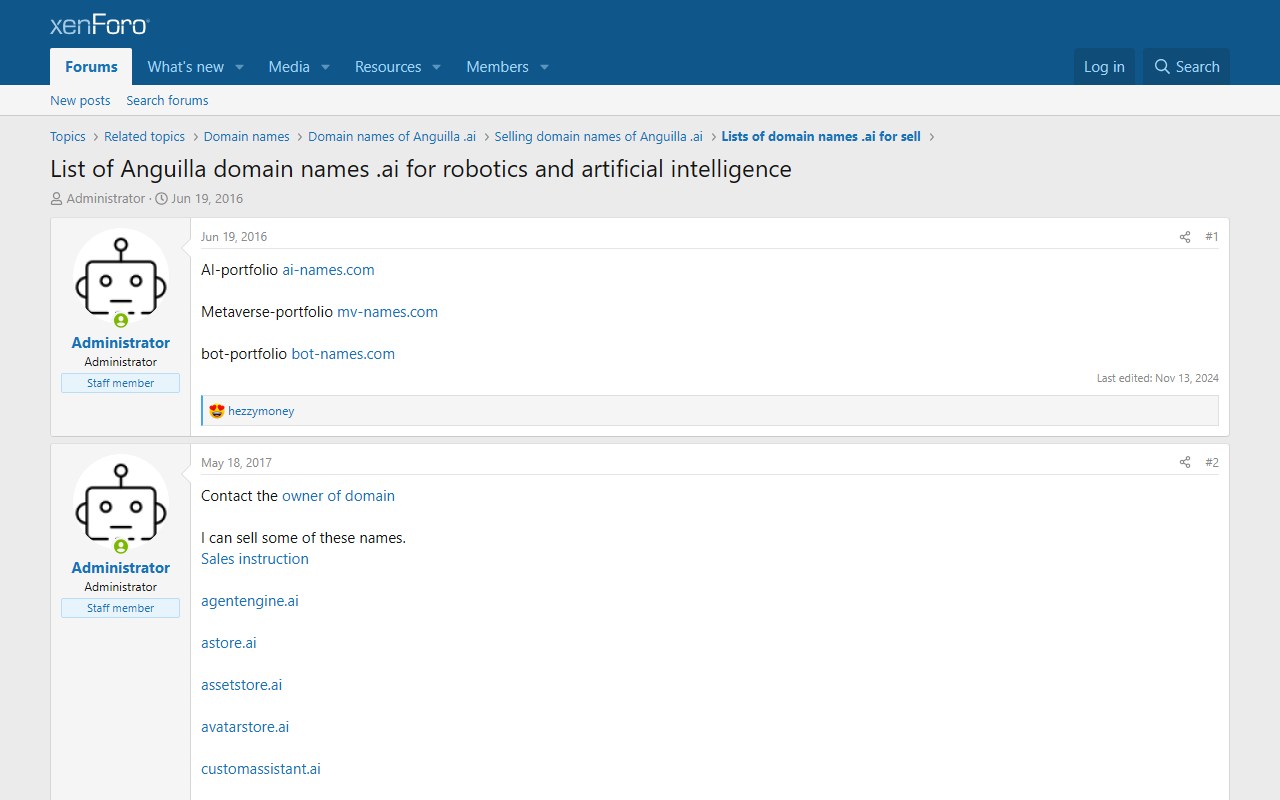Viewport: 1280px width, 800px height.
Task: Visit ai-names.com link
Action: click(328, 270)
